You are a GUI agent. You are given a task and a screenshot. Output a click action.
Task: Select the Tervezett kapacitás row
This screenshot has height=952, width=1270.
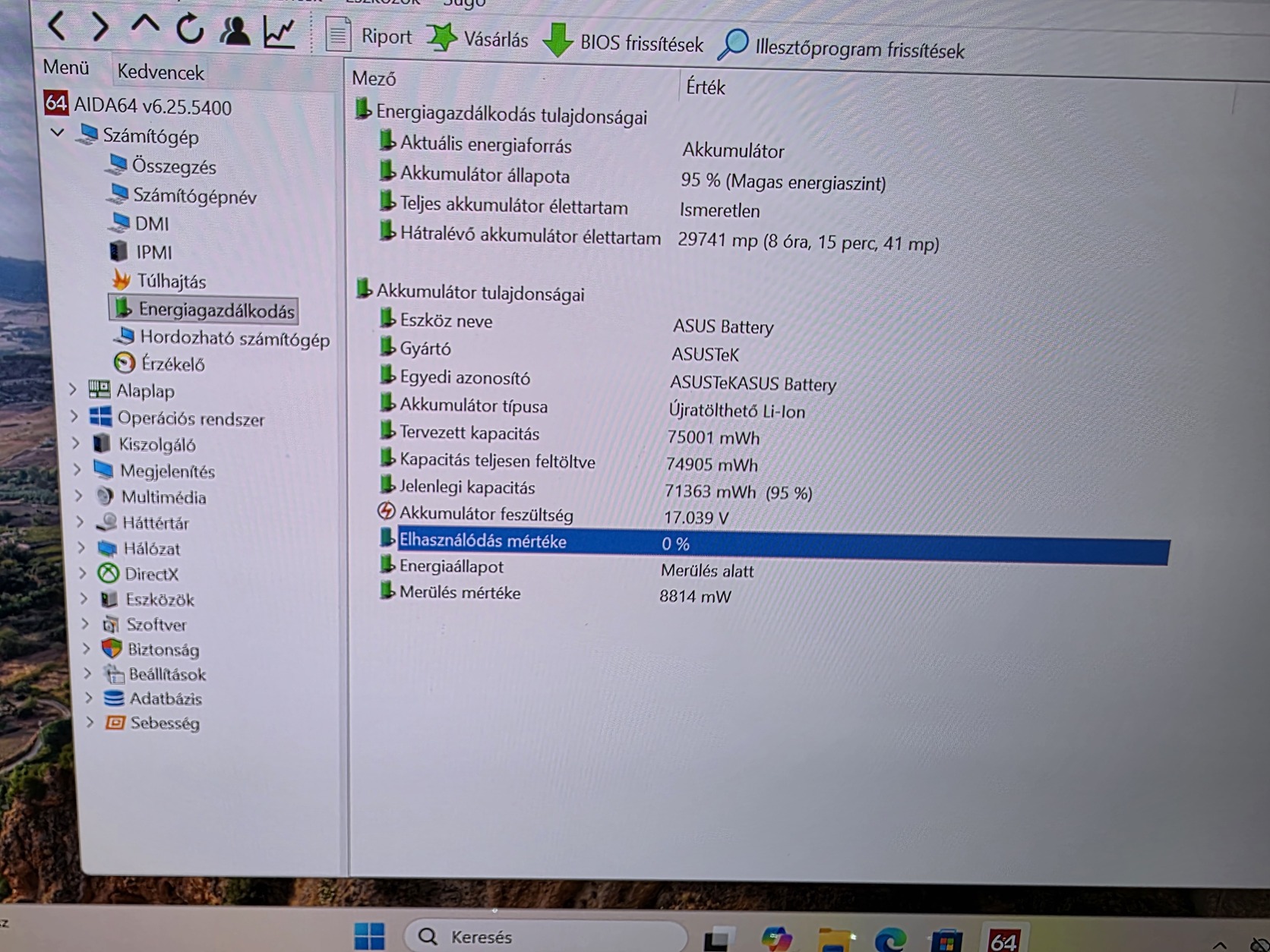pos(569,435)
